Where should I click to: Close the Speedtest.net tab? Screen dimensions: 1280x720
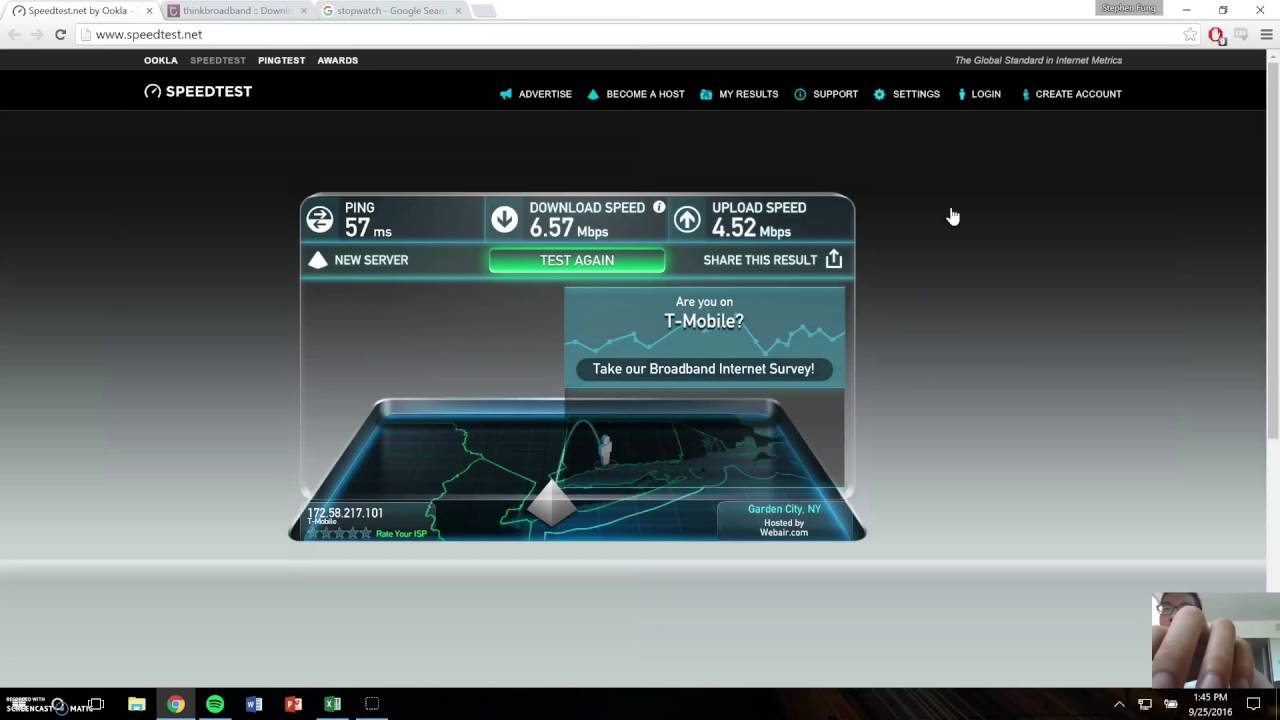pyautogui.click(x=149, y=11)
